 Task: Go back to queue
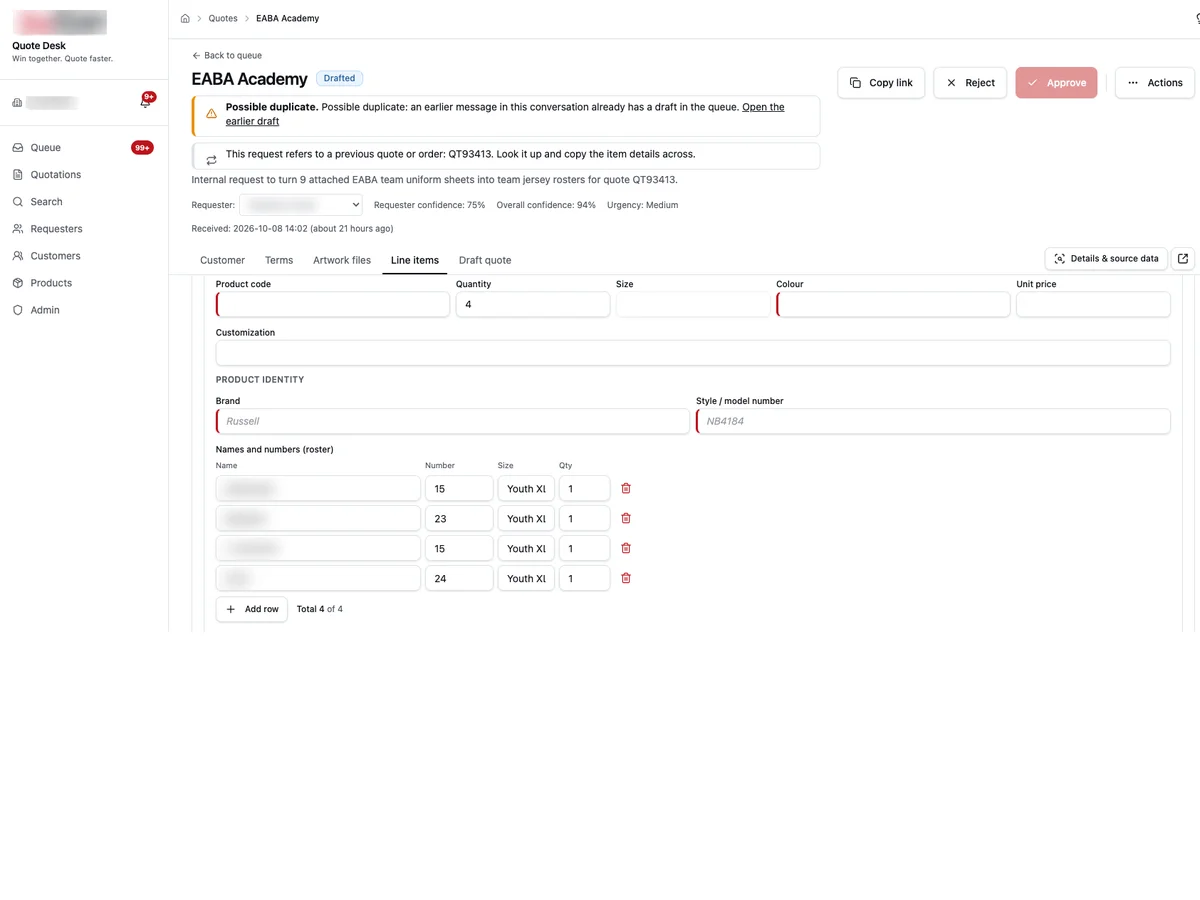point(227,55)
